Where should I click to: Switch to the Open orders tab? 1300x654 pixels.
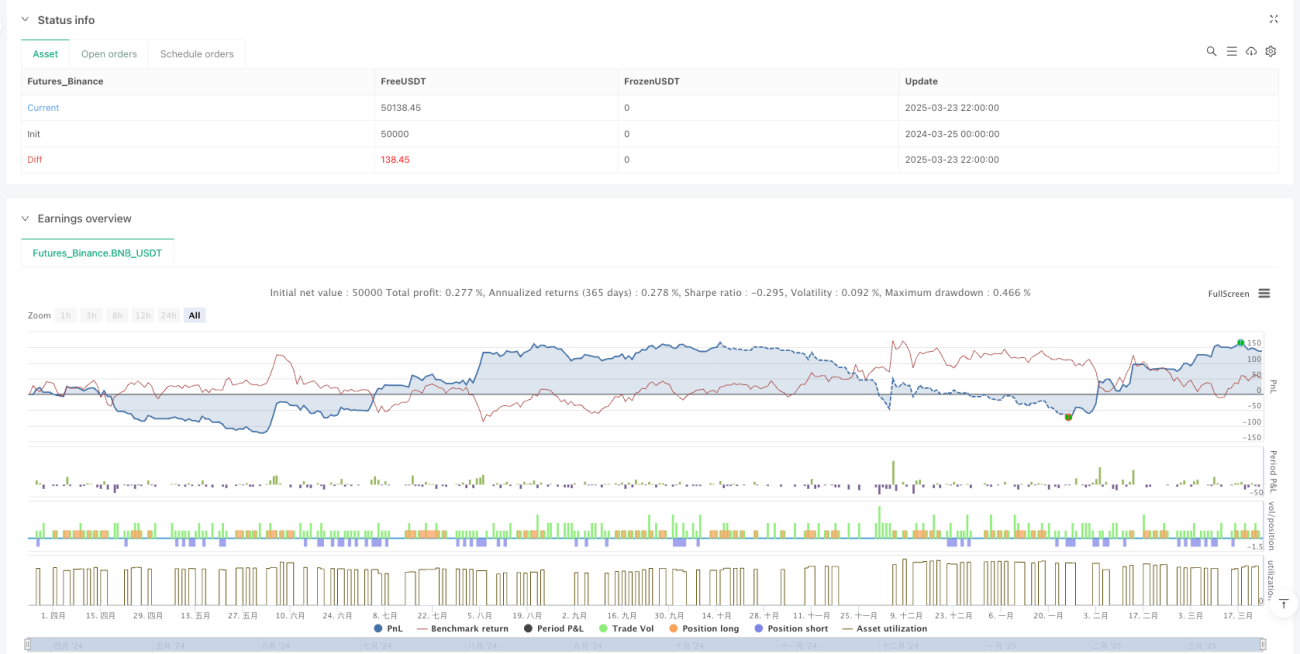click(108, 54)
